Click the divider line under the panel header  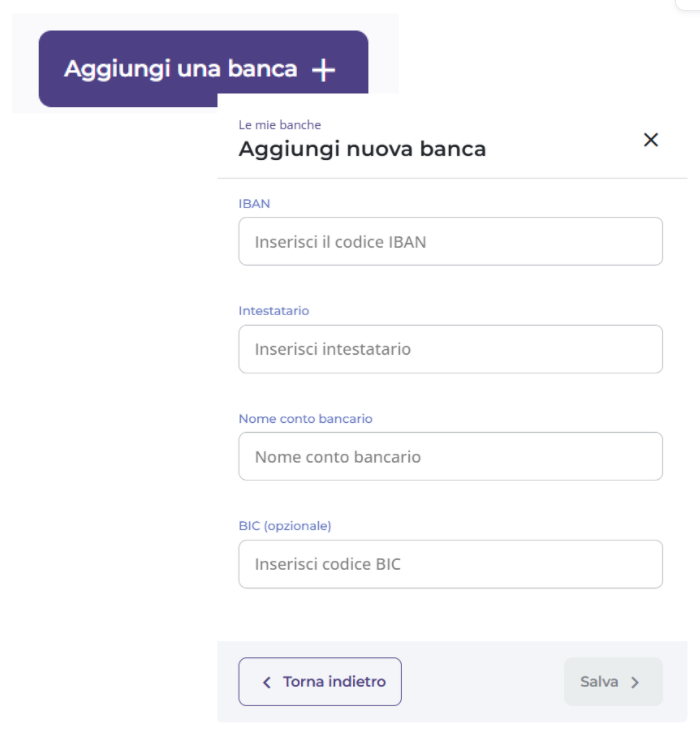pos(452,179)
